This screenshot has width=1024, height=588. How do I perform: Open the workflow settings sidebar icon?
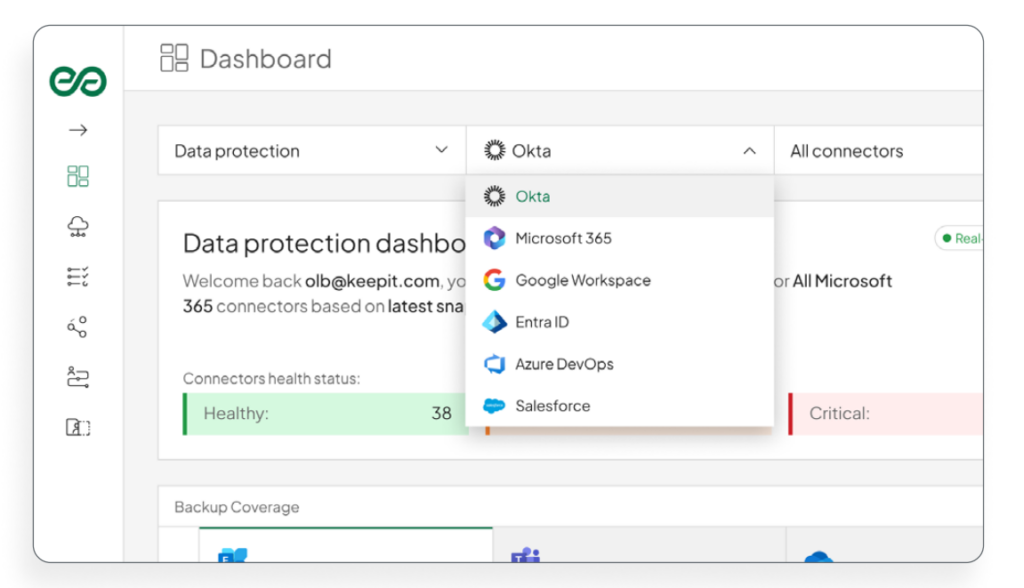click(x=78, y=377)
